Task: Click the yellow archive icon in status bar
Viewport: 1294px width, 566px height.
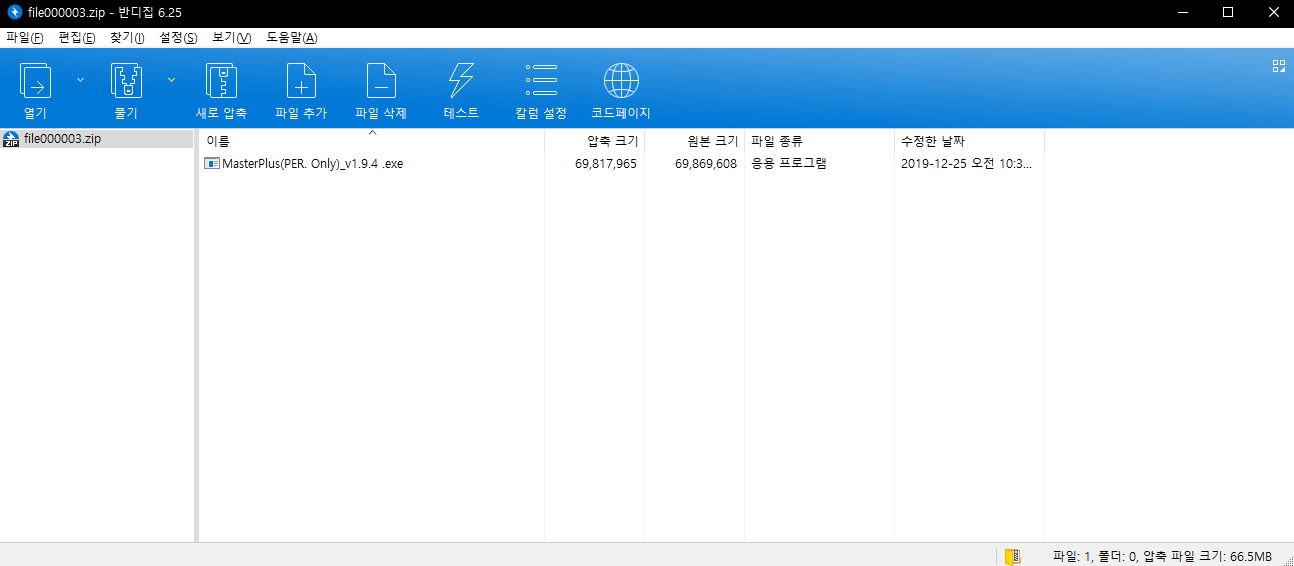Action: pyautogui.click(x=1013, y=556)
